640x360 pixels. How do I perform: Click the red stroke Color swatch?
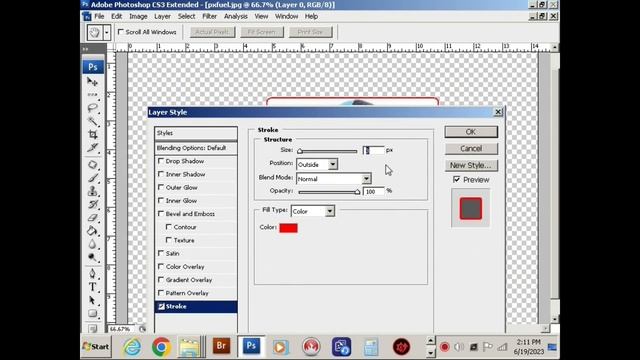tap(289, 228)
